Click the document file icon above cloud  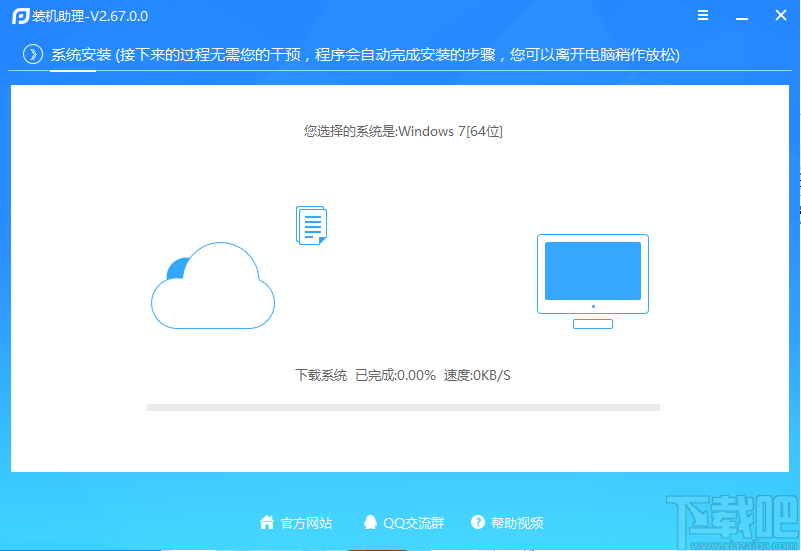click(311, 225)
